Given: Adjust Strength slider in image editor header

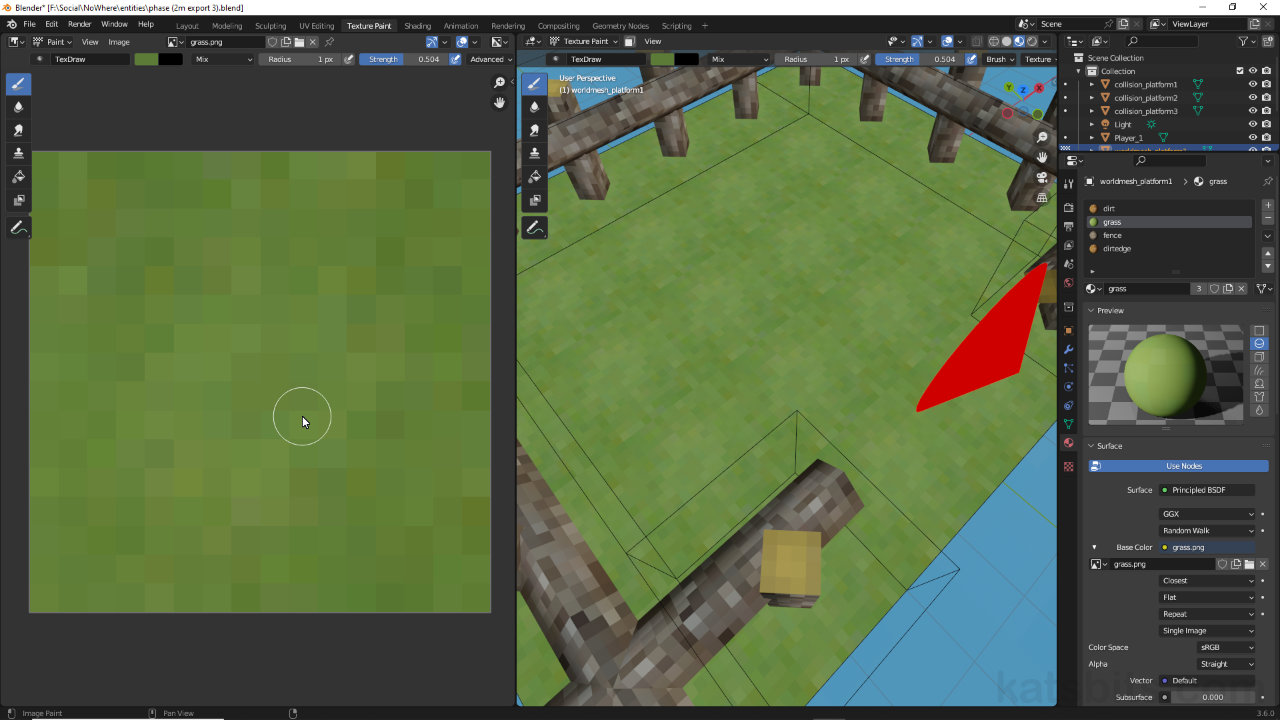Looking at the screenshot, I should pyautogui.click(x=403, y=59).
